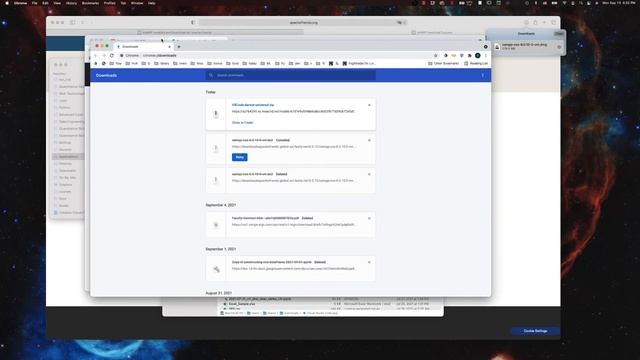Open the File menu
Image resolution: width=640 pixels, height=360 pixels.
coord(34,3)
